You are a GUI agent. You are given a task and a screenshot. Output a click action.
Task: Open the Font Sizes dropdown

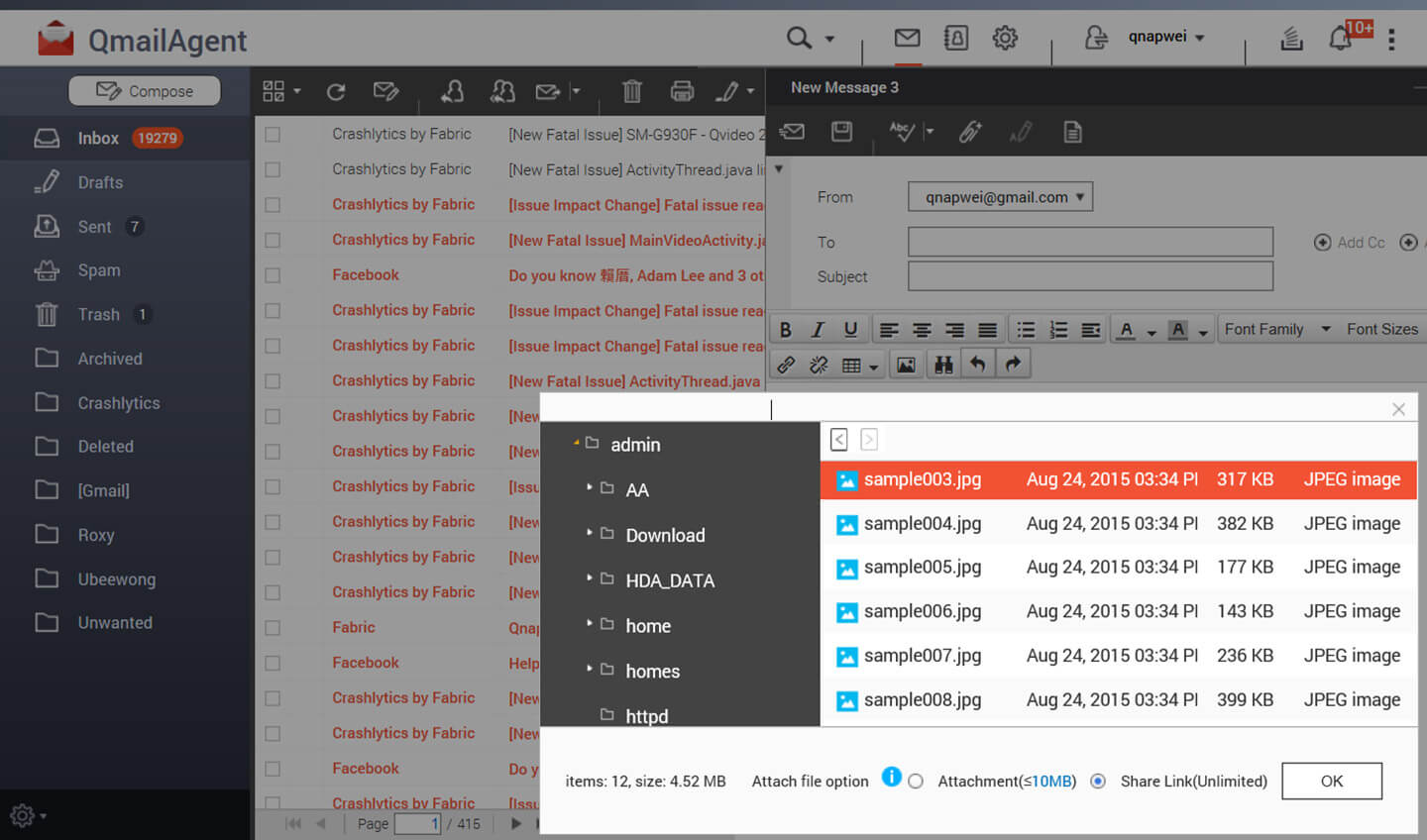pos(1382,330)
